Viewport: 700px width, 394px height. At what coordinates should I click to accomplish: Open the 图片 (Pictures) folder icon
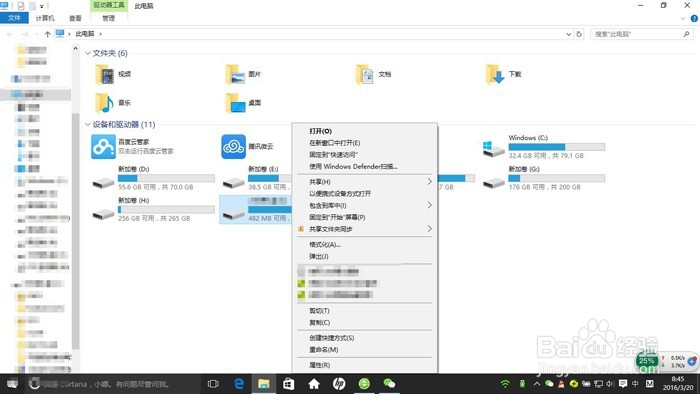click(235, 75)
